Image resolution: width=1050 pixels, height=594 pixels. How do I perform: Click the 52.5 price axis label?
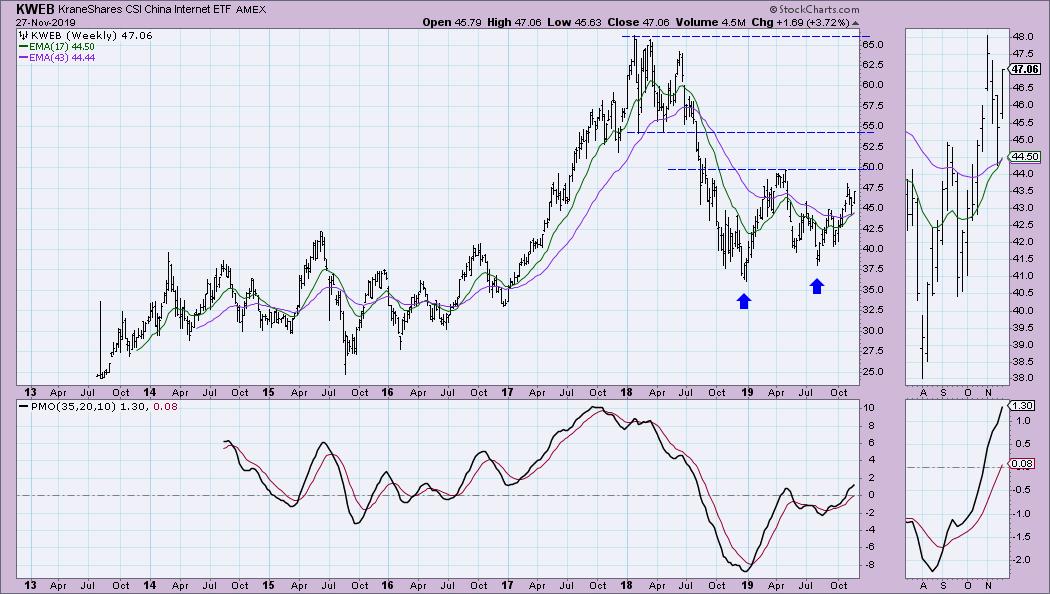click(872, 147)
